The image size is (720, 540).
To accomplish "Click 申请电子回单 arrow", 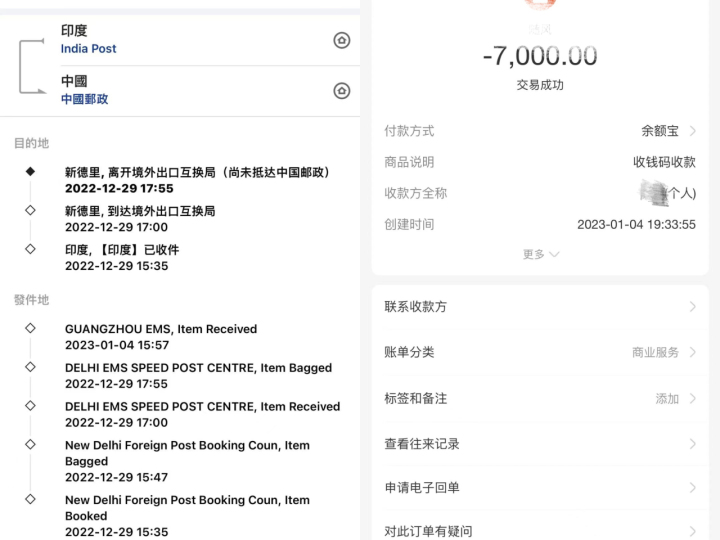I will [693, 488].
